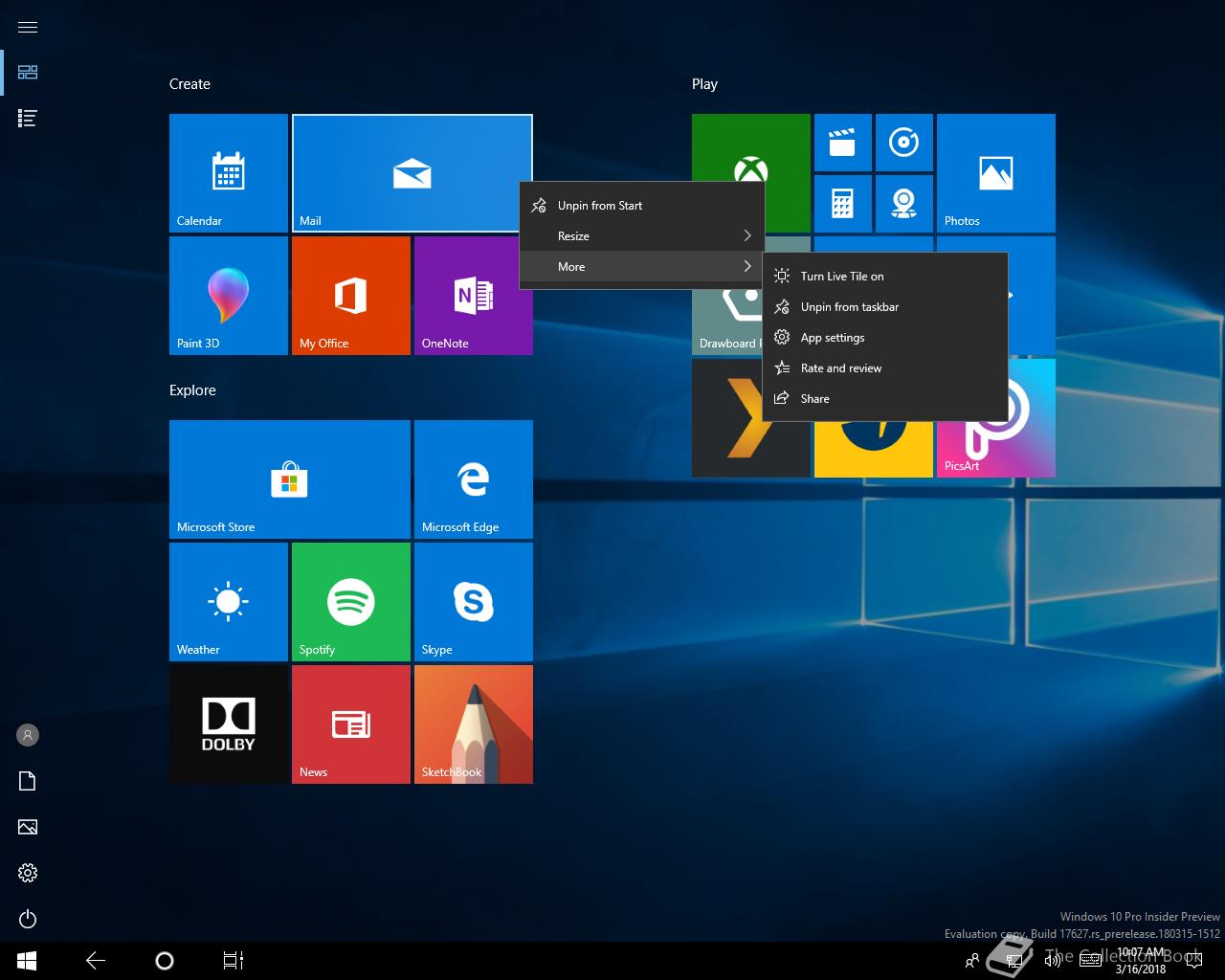Switch to the All apps list
The height and width of the screenshot is (980, 1225).
(x=28, y=119)
